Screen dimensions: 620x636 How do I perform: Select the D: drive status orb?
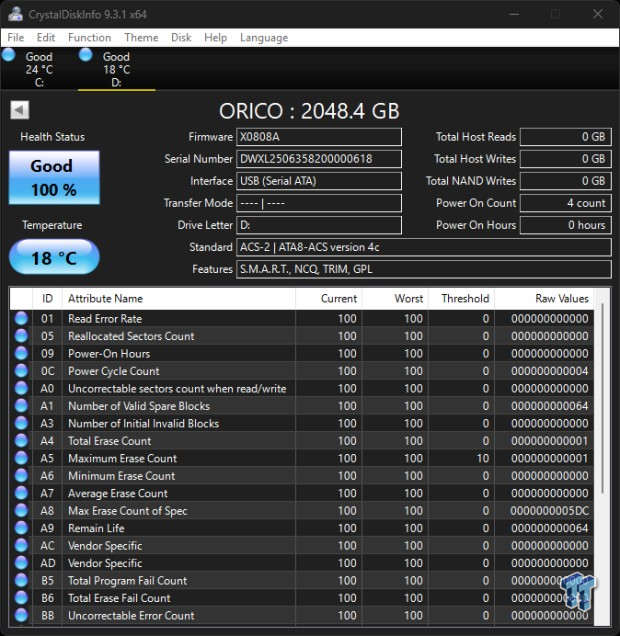click(86, 55)
